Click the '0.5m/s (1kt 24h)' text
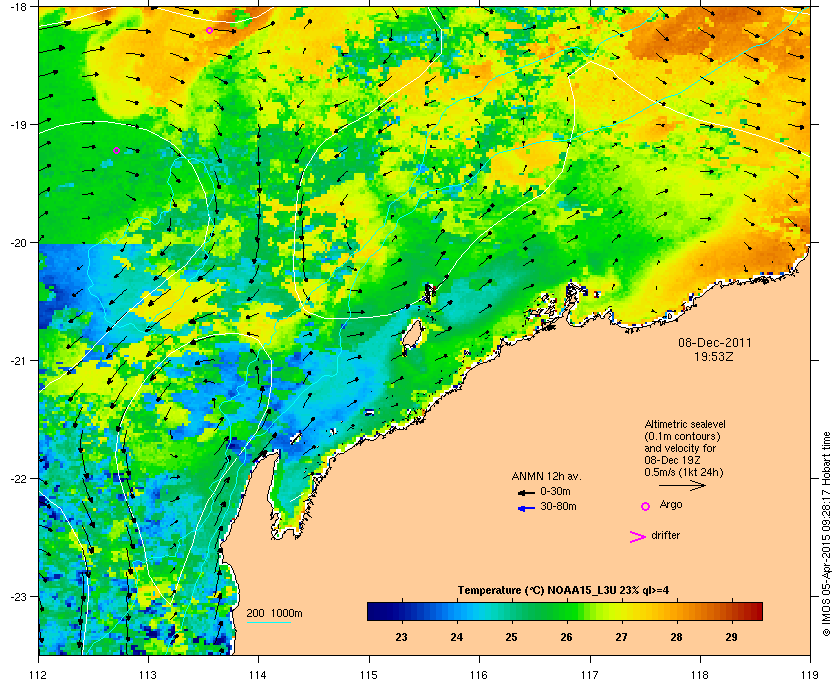Viewport: 840px width, 680px height. (684, 472)
